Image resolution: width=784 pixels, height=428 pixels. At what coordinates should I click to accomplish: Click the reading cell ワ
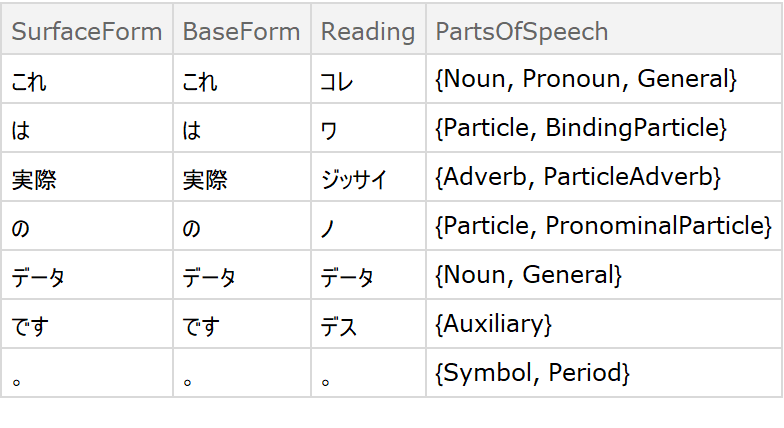pyautogui.click(x=329, y=129)
